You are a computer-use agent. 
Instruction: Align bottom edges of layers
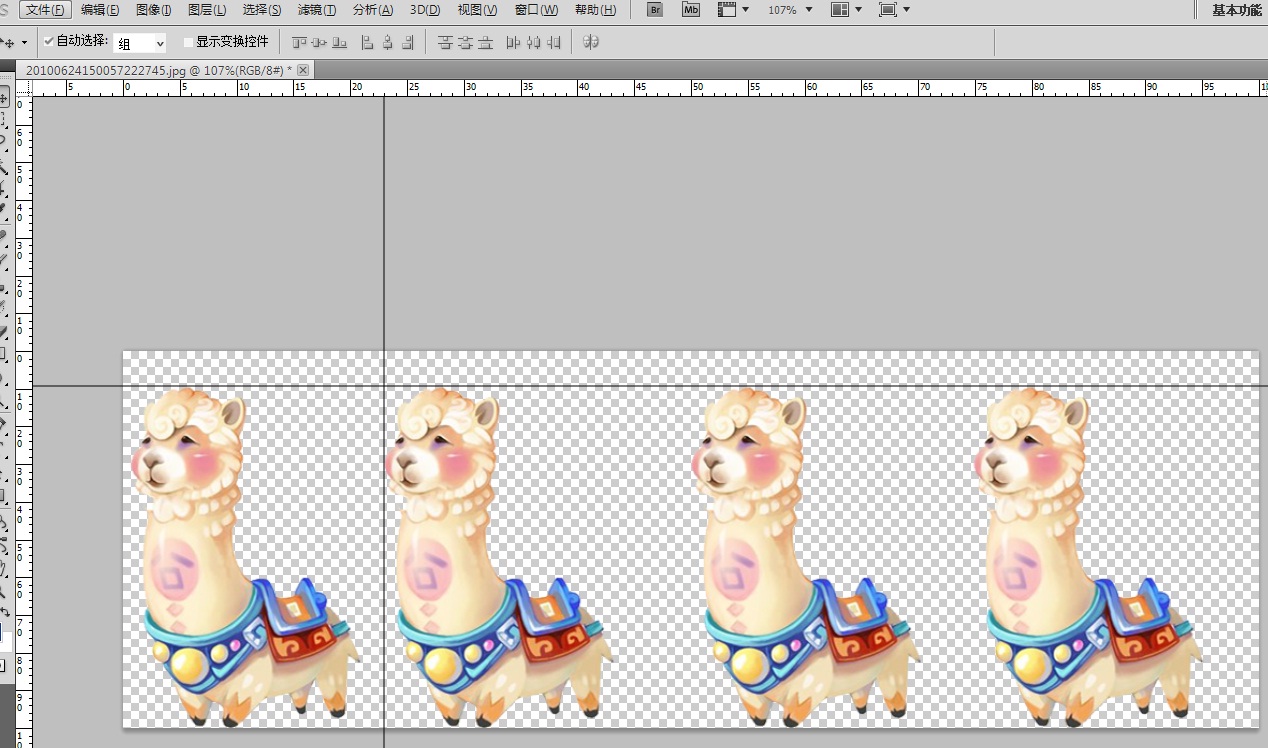pyautogui.click(x=340, y=43)
